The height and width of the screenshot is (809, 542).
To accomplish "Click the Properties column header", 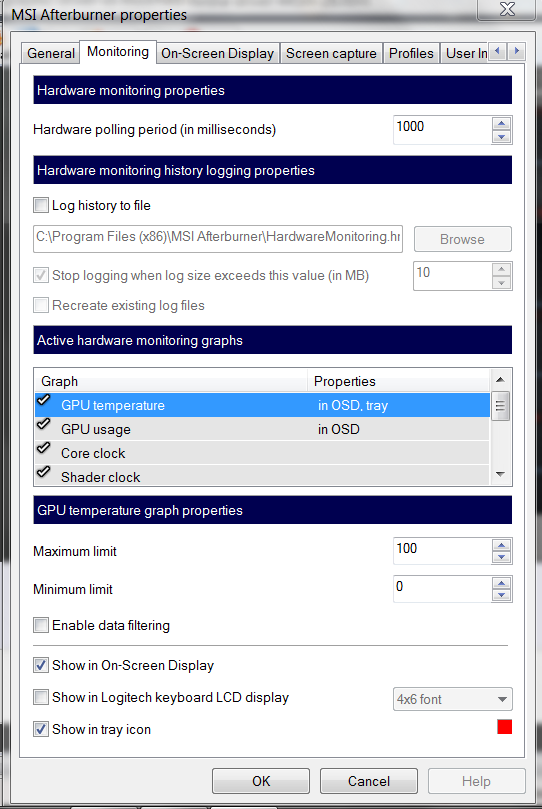I will (x=398, y=381).
